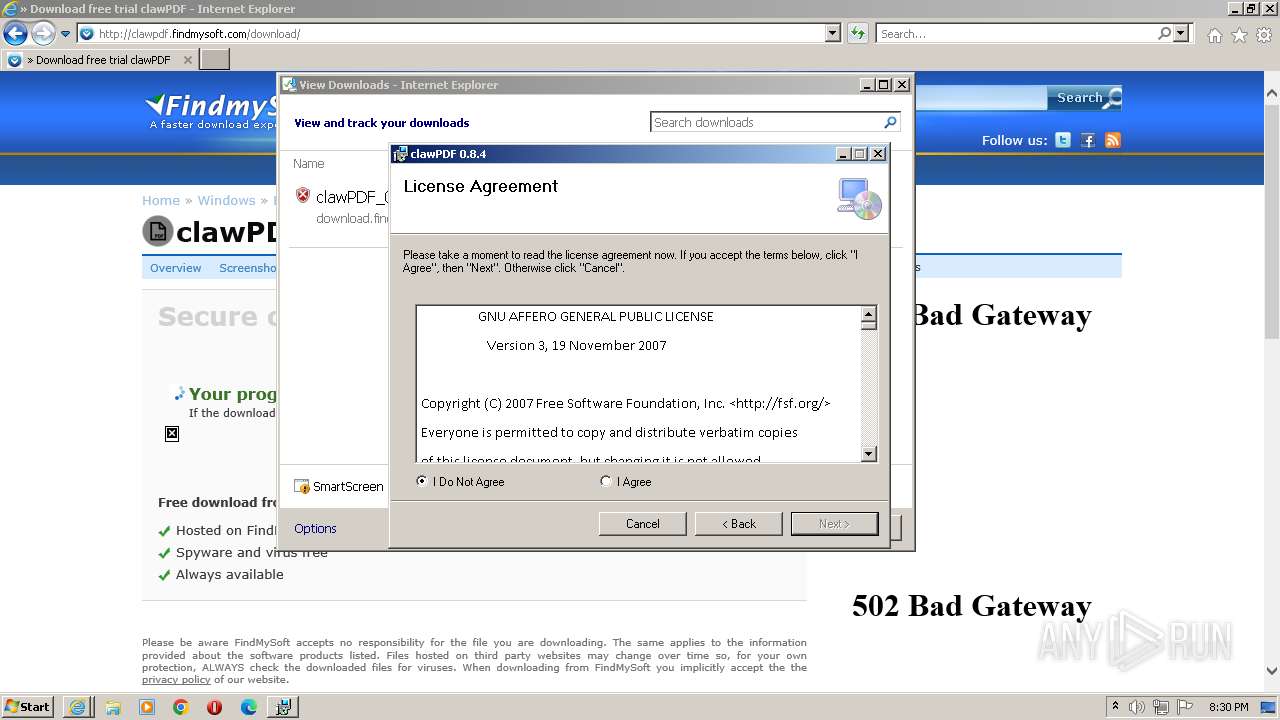Image resolution: width=1280 pixels, height=720 pixels.
Task: Click the disabled Next button in installer
Action: coord(834,524)
